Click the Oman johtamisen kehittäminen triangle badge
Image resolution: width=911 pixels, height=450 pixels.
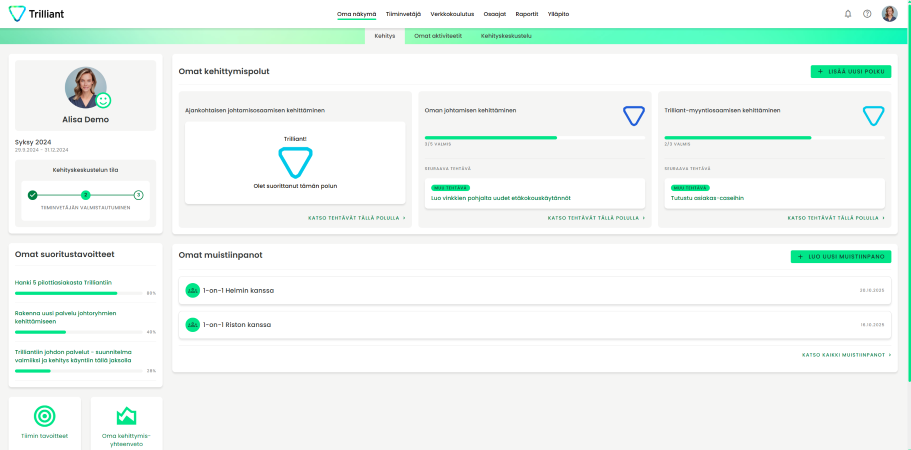click(x=633, y=115)
